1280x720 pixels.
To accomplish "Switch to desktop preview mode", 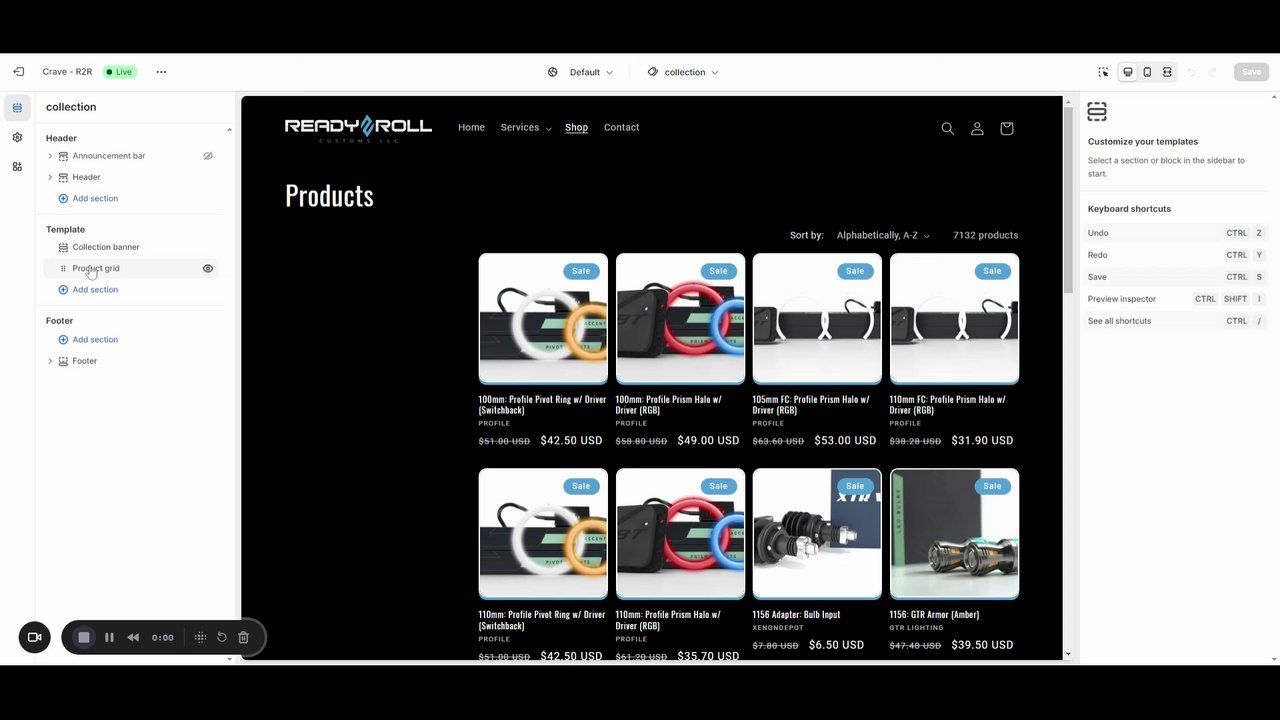I will (1128, 72).
